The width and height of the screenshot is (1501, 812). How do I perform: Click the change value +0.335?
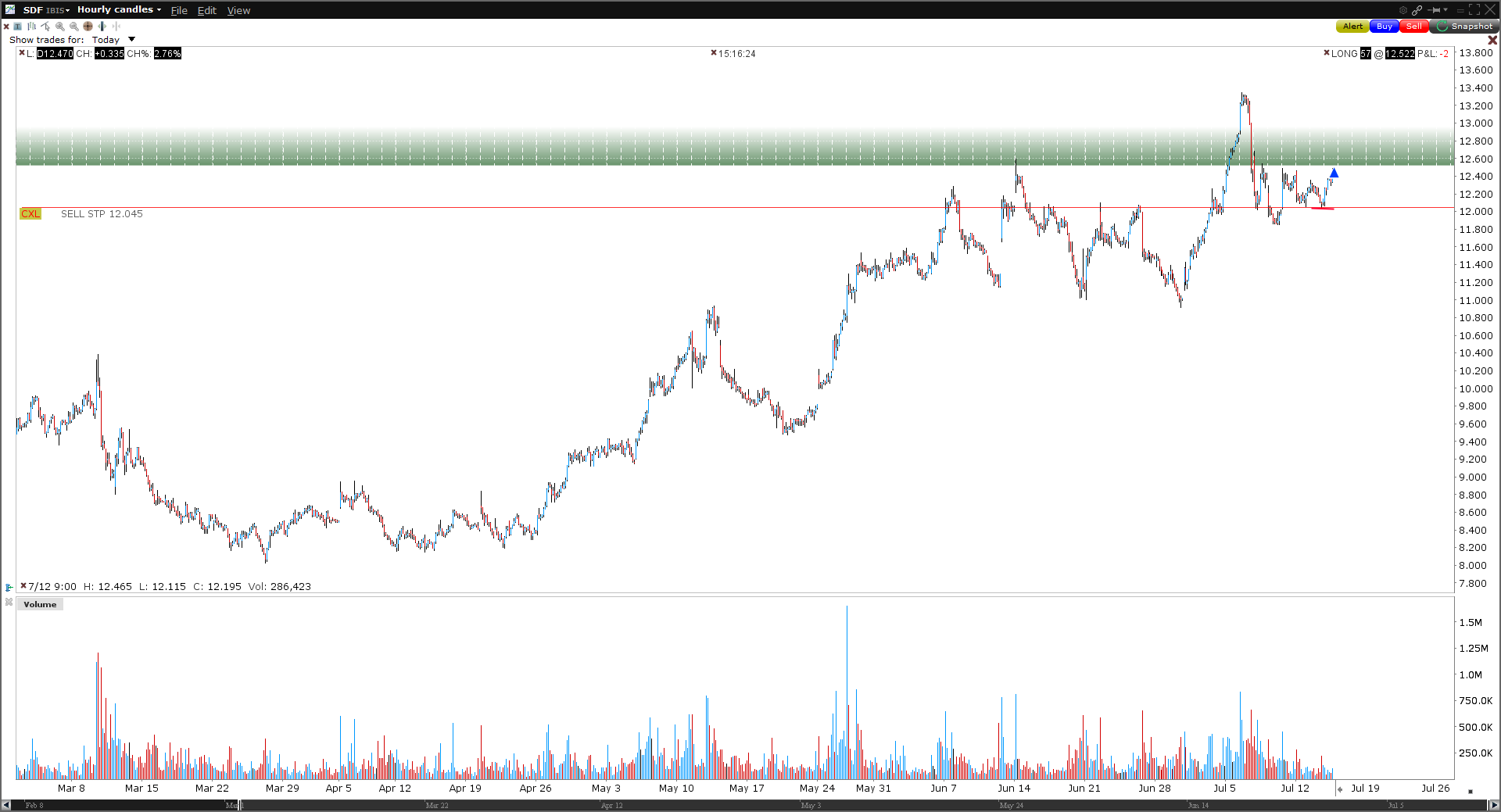click(x=109, y=53)
